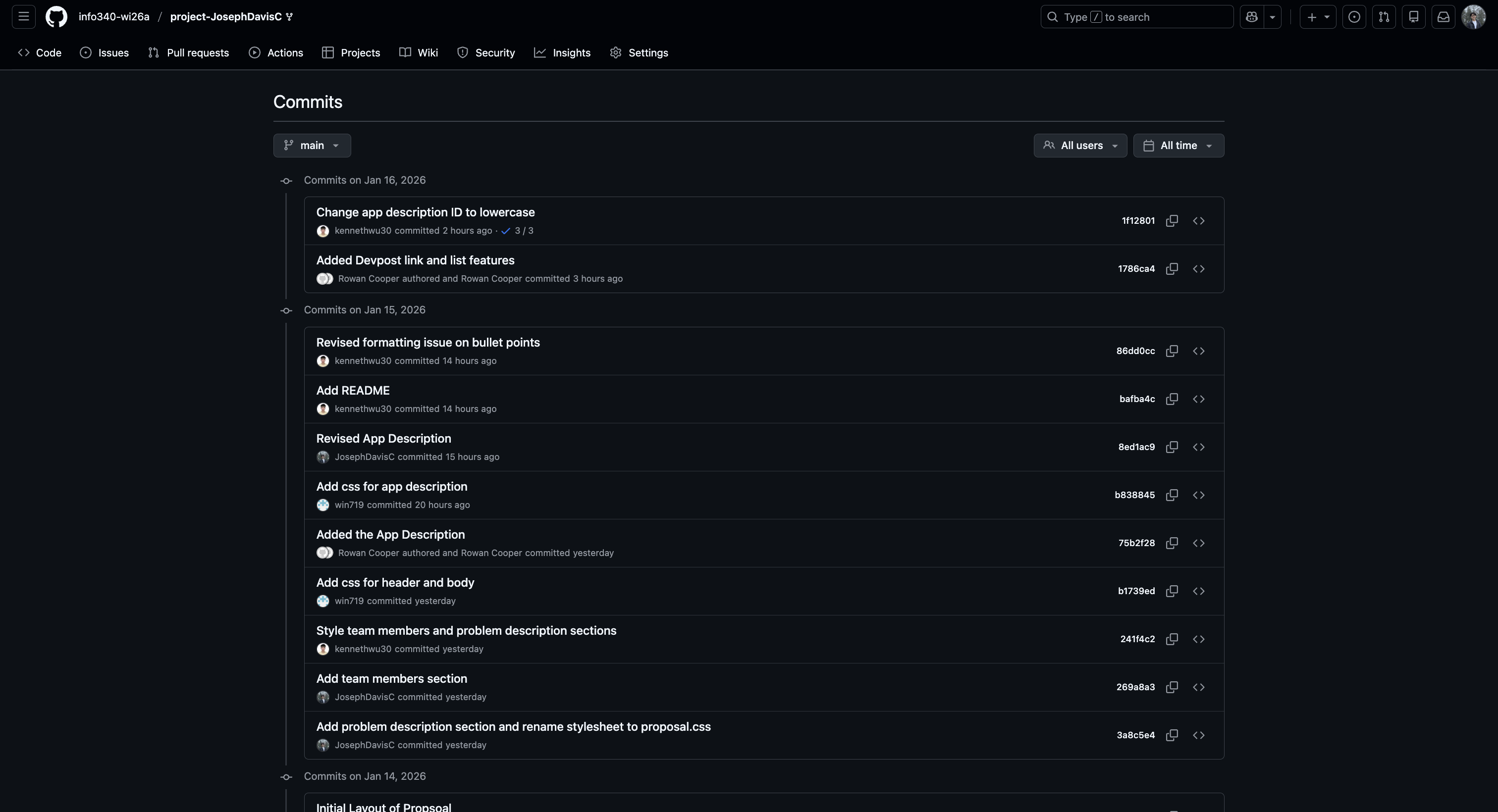Viewport: 1498px width, 812px height.
Task: Click the search field in the header
Action: point(1136,17)
